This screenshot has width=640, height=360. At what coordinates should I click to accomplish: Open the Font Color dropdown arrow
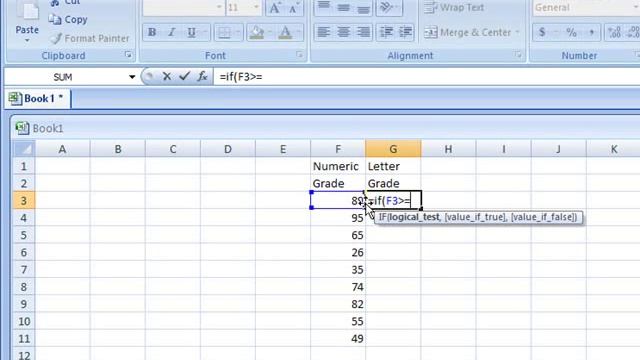(298, 32)
